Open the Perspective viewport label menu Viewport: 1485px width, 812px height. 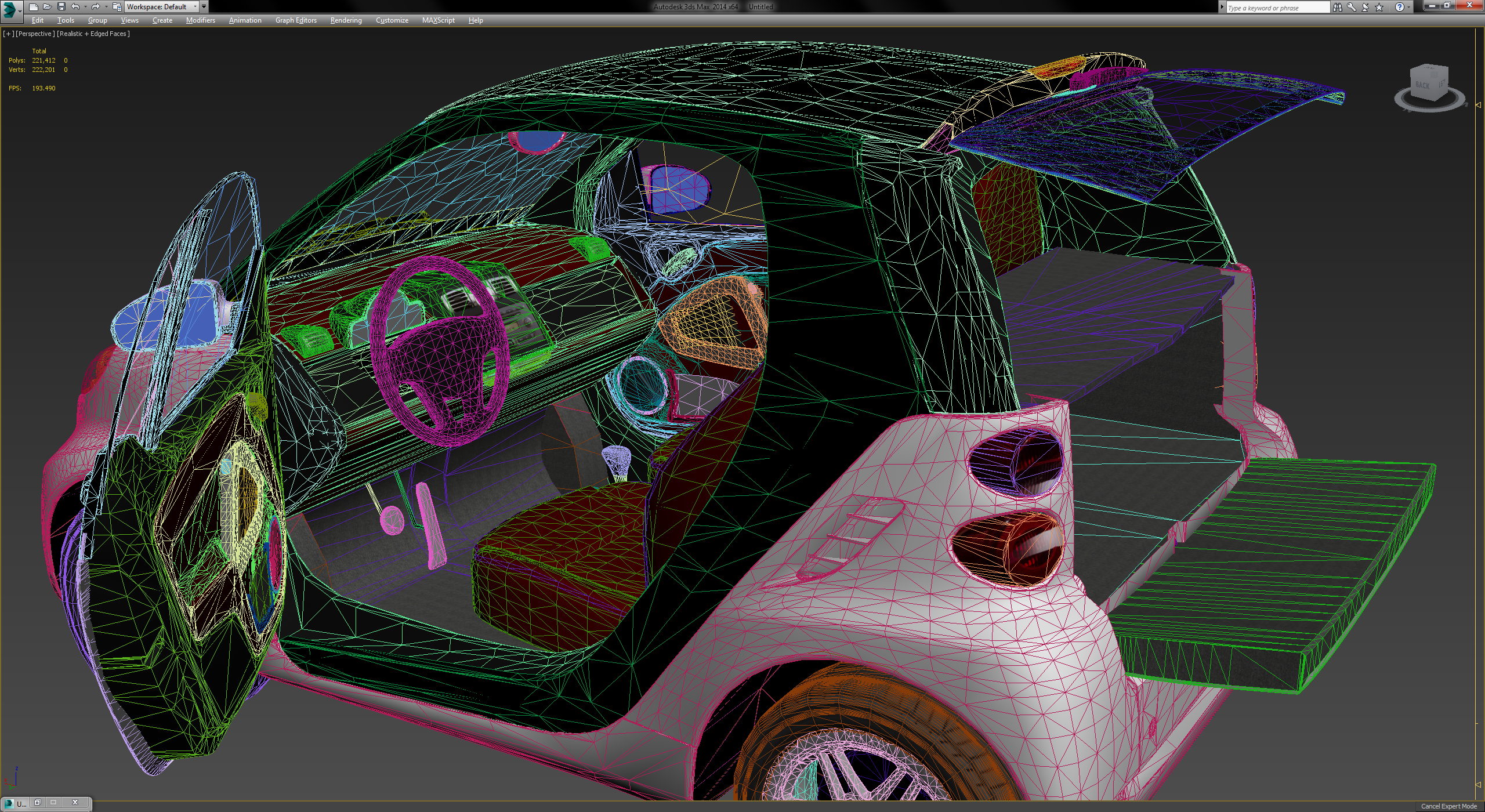(35, 34)
